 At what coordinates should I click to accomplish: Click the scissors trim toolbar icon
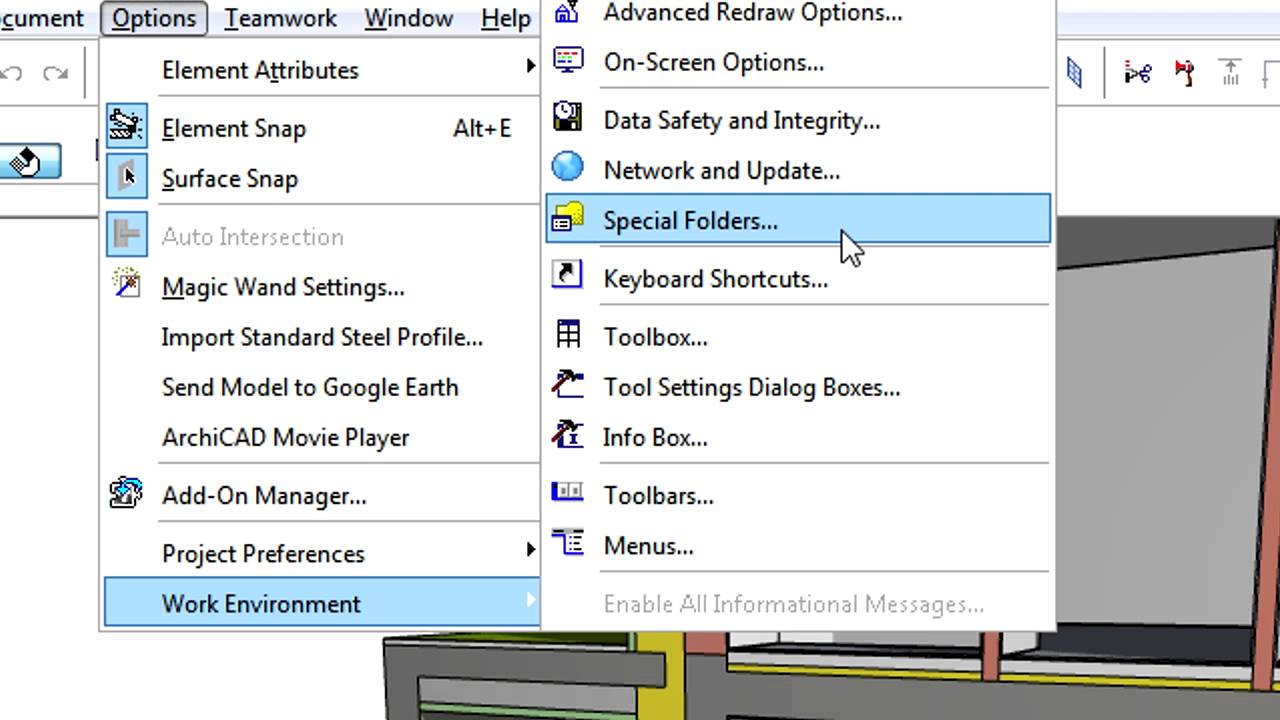[x=1137, y=72]
